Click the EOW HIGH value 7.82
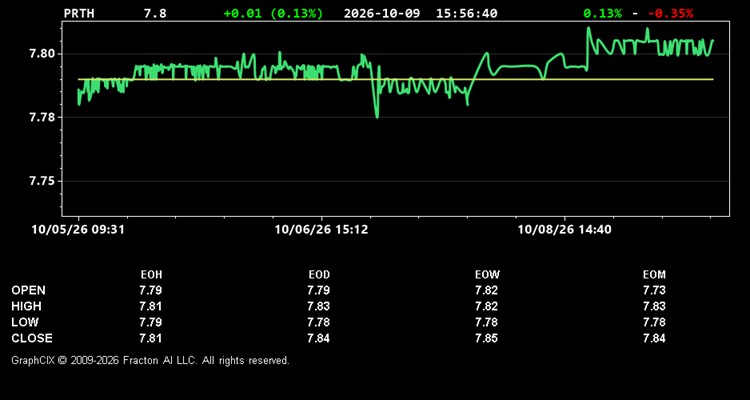 click(486, 306)
